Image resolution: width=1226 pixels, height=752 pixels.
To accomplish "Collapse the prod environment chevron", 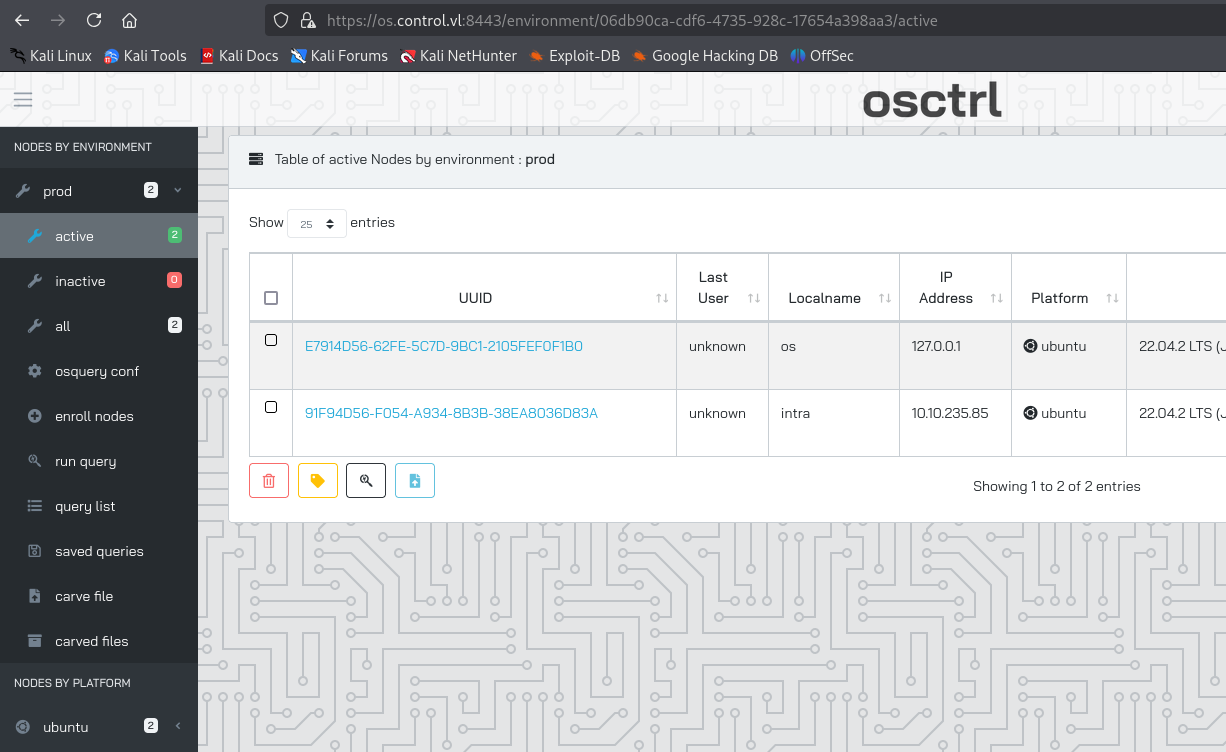I will point(178,190).
